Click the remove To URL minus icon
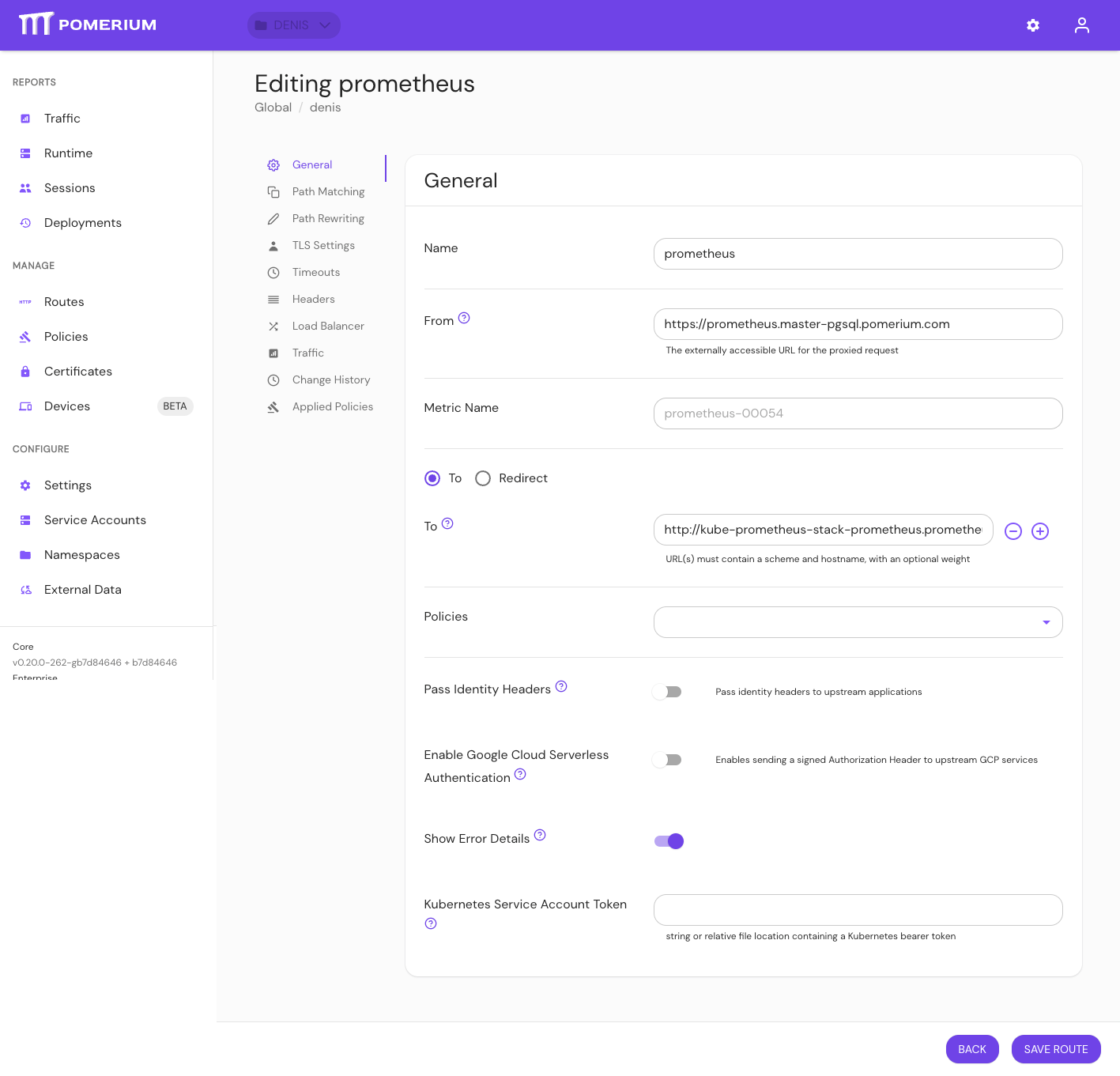Image resolution: width=1120 pixels, height=1076 pixels. 1013,531
